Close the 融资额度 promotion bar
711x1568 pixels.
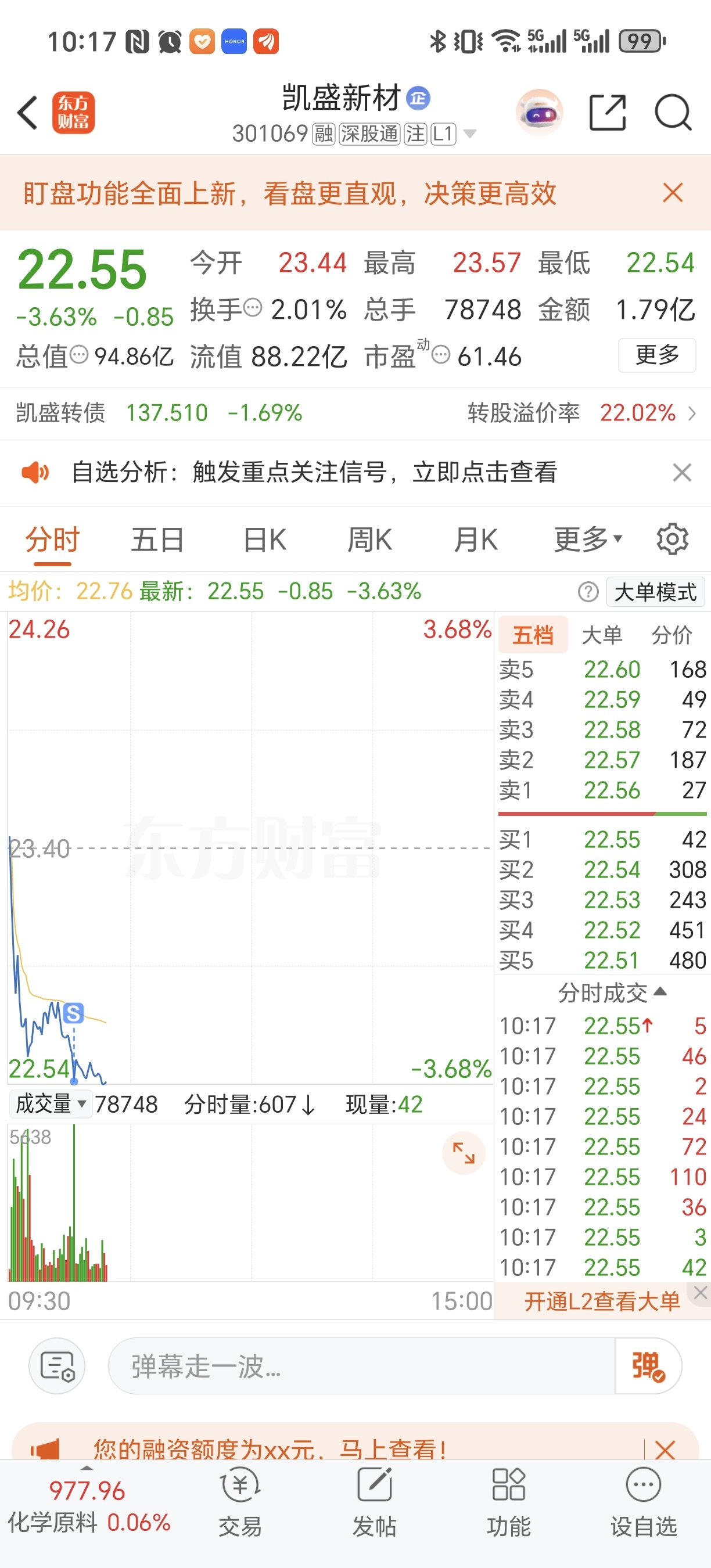click(665, 1450)
